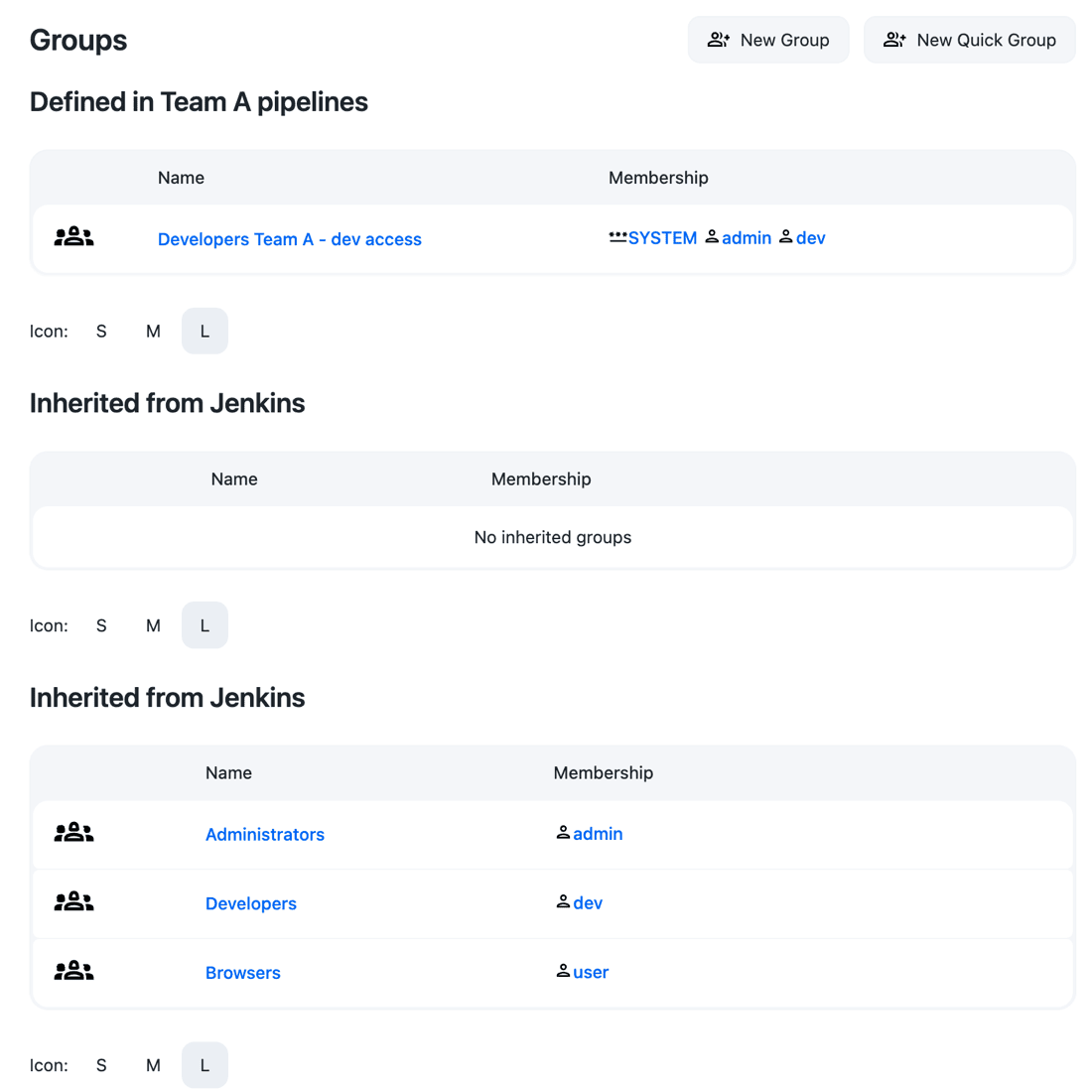Click the group icon next to Browsers
This screenshot has width=1092, height=1092.
73,972
